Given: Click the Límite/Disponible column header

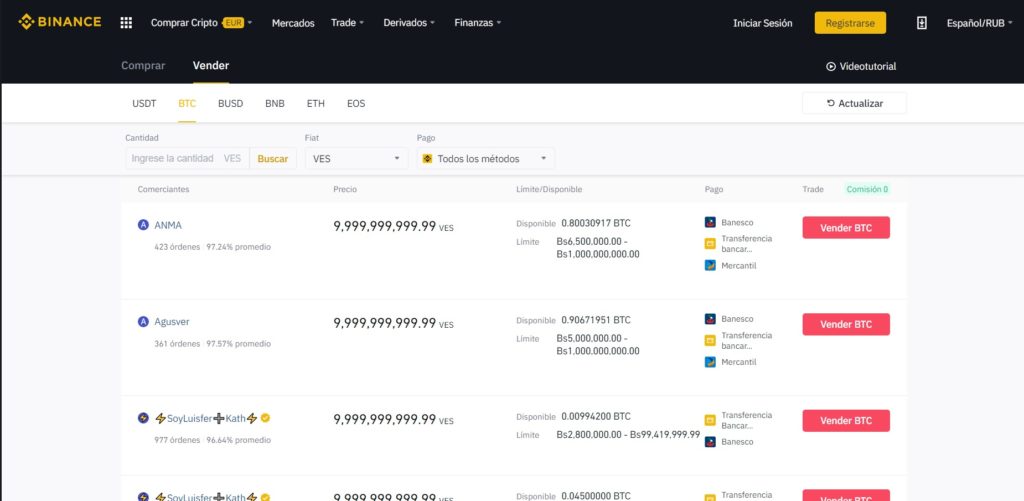Looking at the screenshot, I should [549, 189].
